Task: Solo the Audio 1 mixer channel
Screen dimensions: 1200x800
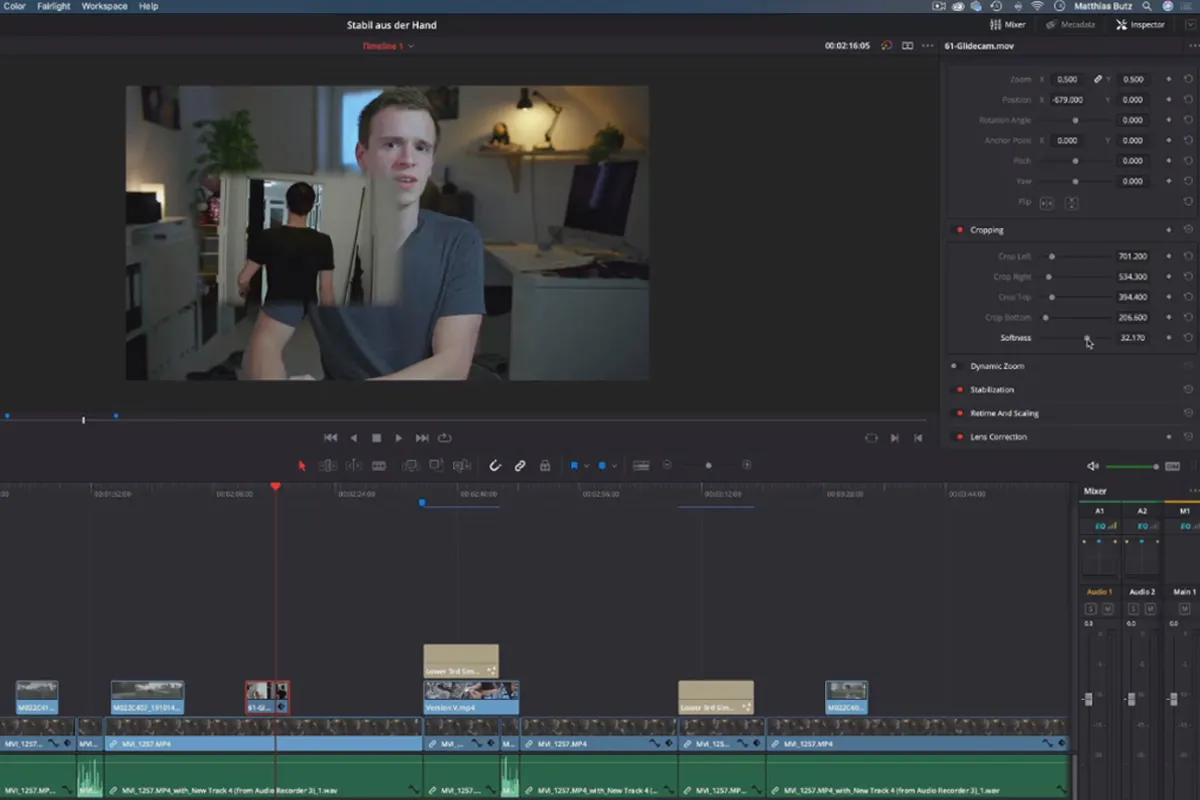Action: [1091, 609]
